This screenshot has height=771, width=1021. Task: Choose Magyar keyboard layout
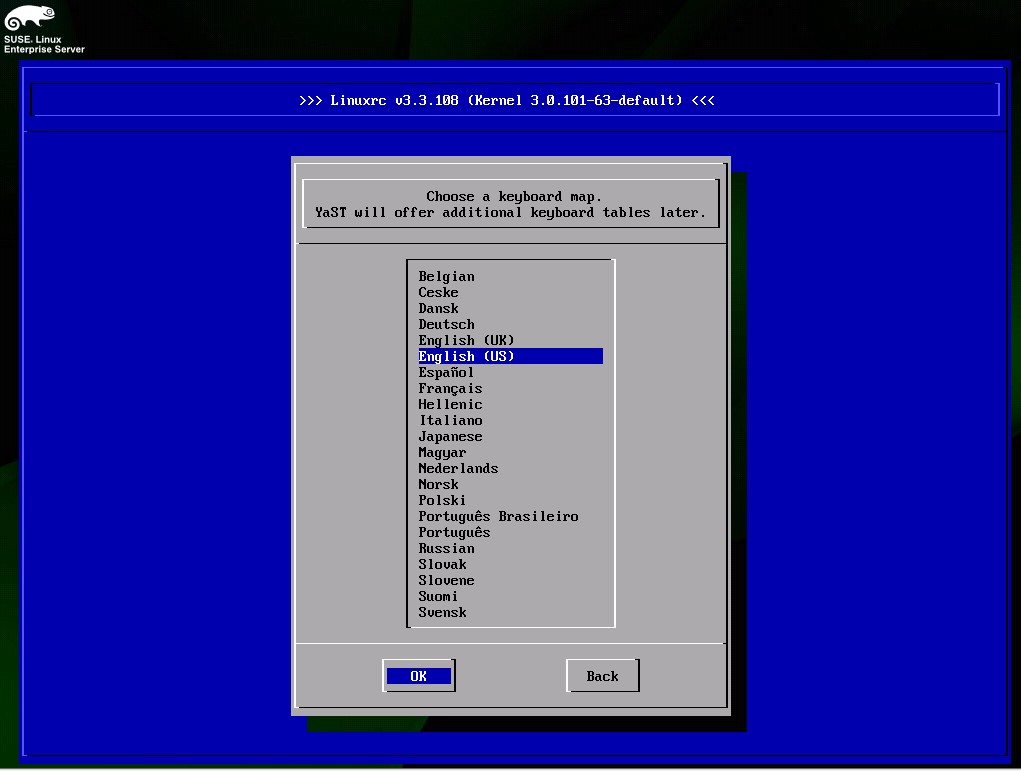click(x=442, y=453)
